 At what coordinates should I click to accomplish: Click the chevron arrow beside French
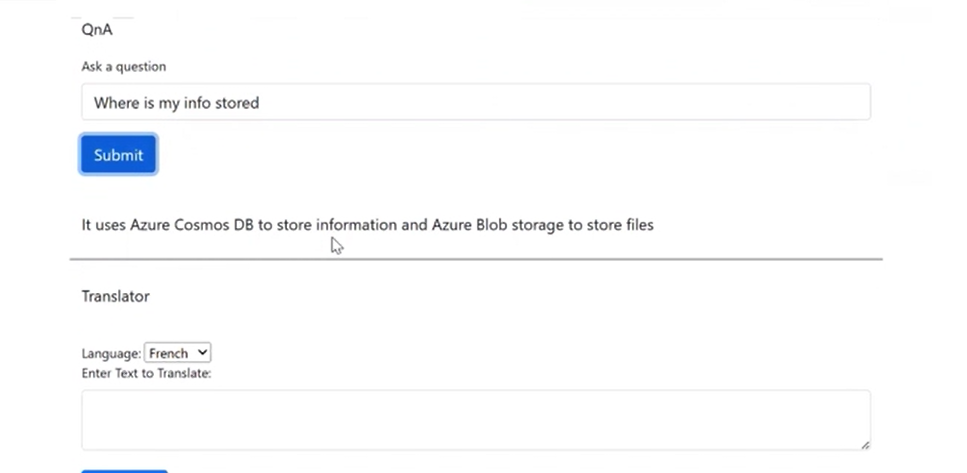coord(203,353)
